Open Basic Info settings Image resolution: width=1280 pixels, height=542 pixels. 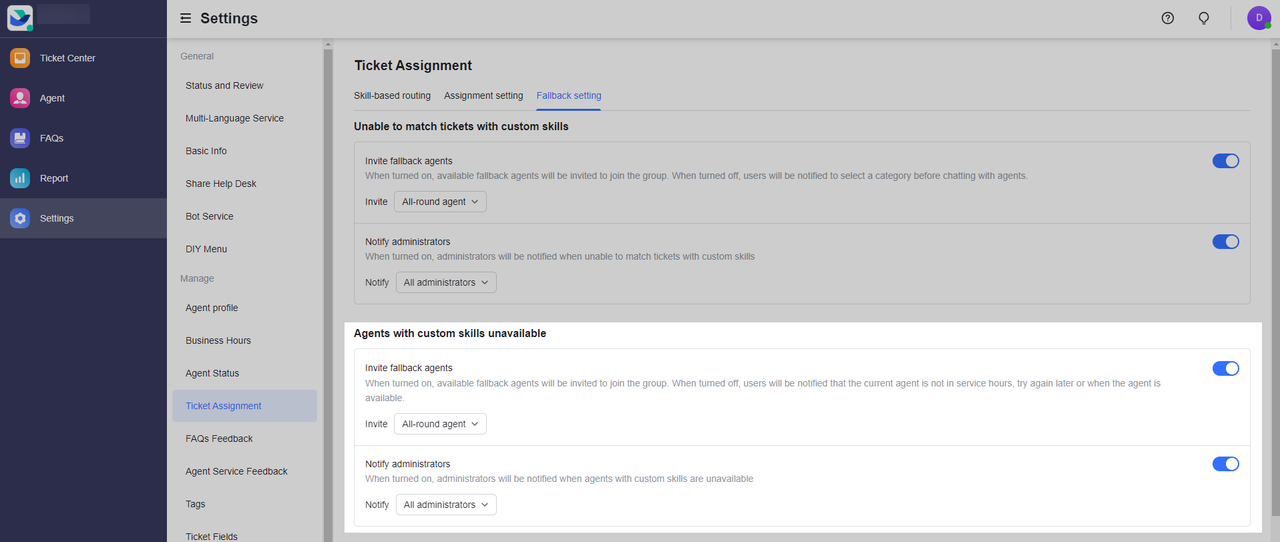point(245,151)
